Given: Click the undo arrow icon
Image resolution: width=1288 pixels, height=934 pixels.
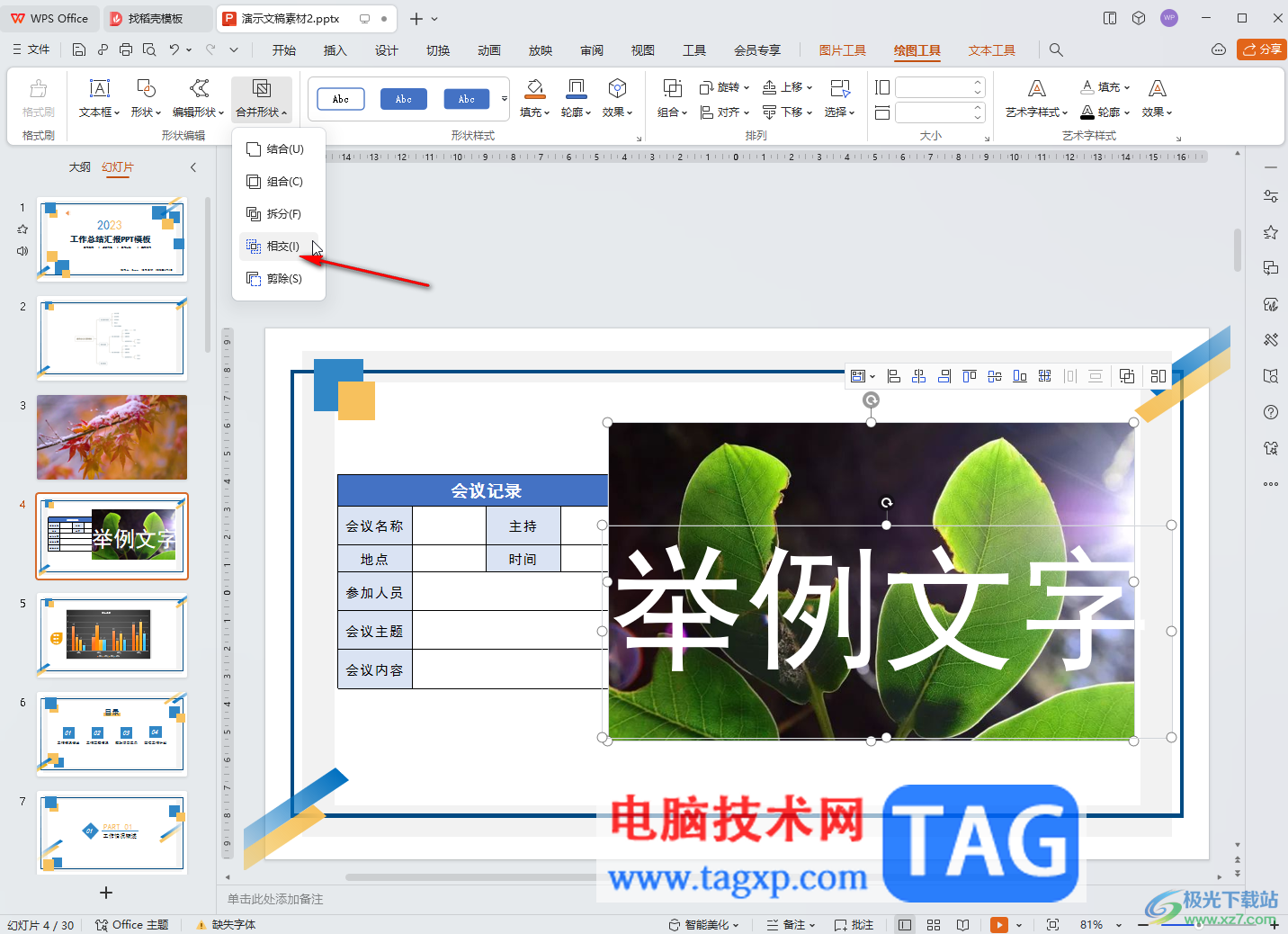Looking at the screenshot, I should click(174, 50).
